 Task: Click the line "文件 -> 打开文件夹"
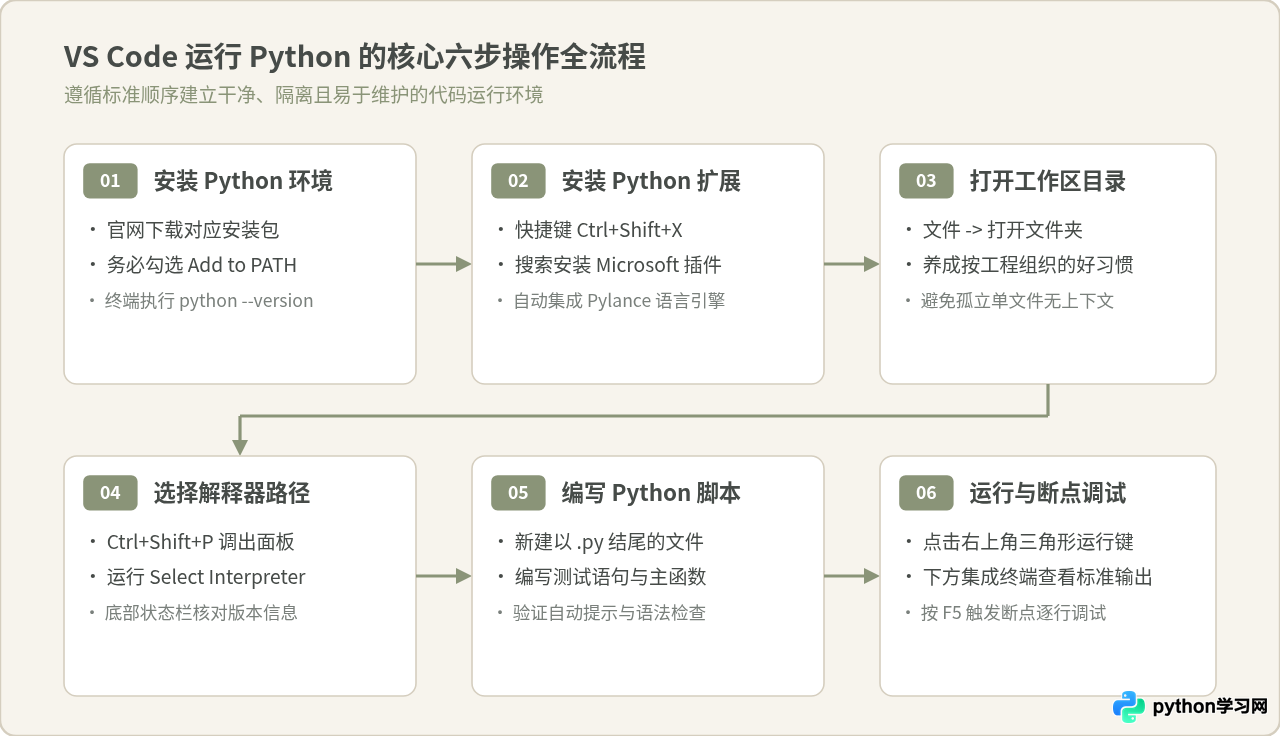(x=1003, y=230)
